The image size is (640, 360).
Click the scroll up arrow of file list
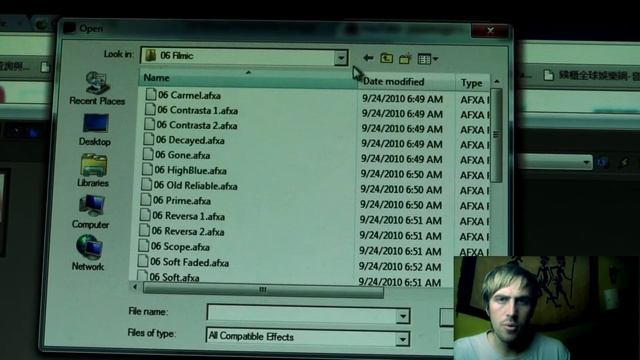497,82
